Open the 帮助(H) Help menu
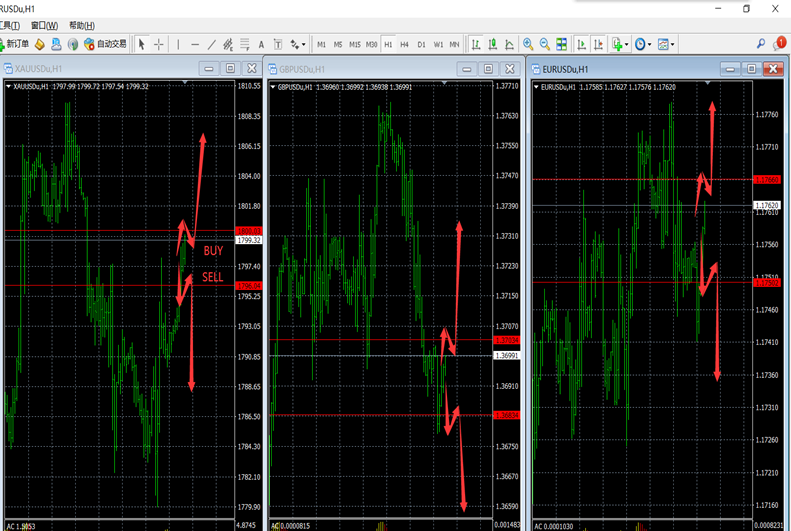Viewport: 791px width, 531px height. point(82,25)
